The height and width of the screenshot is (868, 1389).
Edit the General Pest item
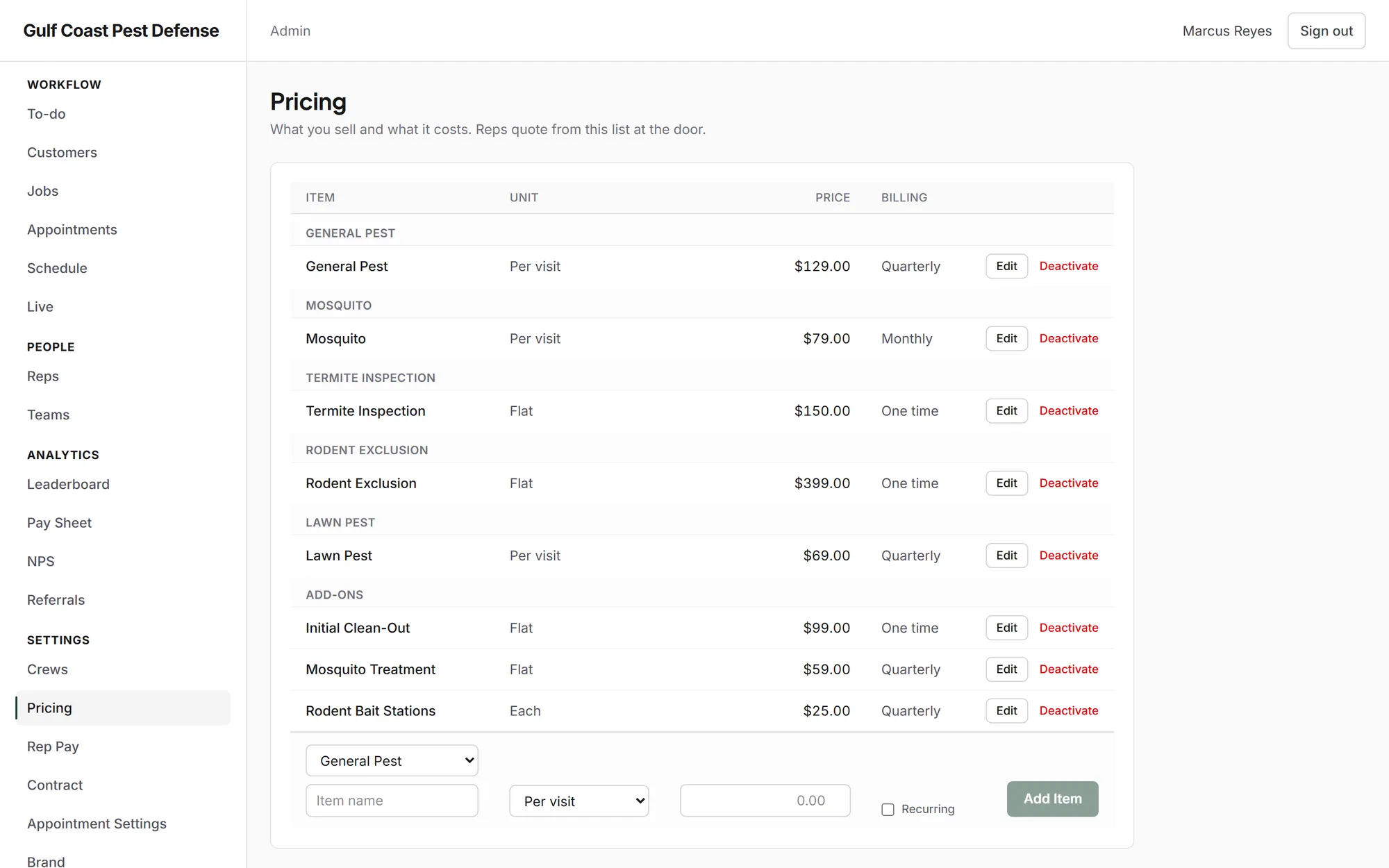click(x=1006, y=267)
